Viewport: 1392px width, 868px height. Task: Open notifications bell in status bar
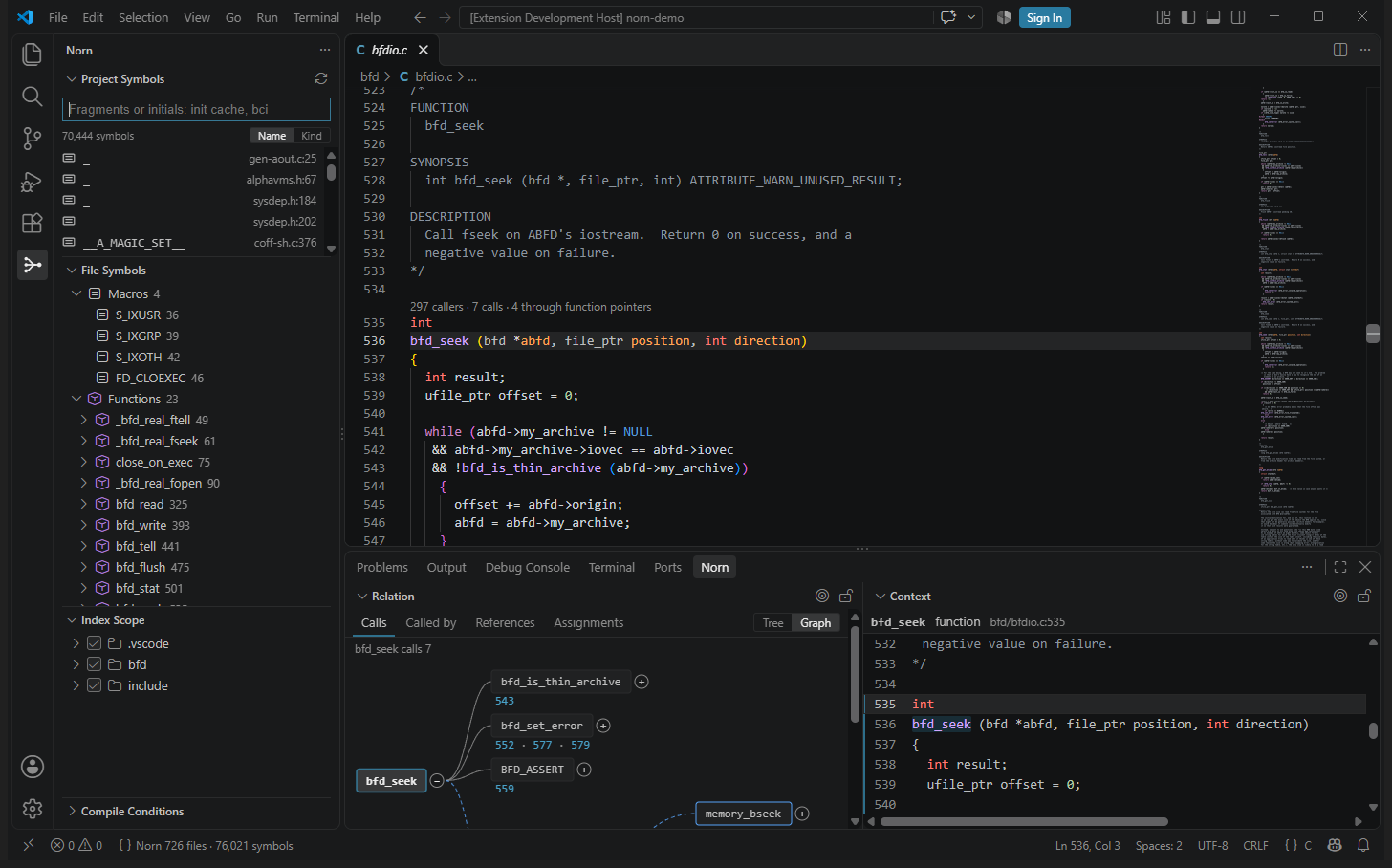click(x=1363, y=845)
